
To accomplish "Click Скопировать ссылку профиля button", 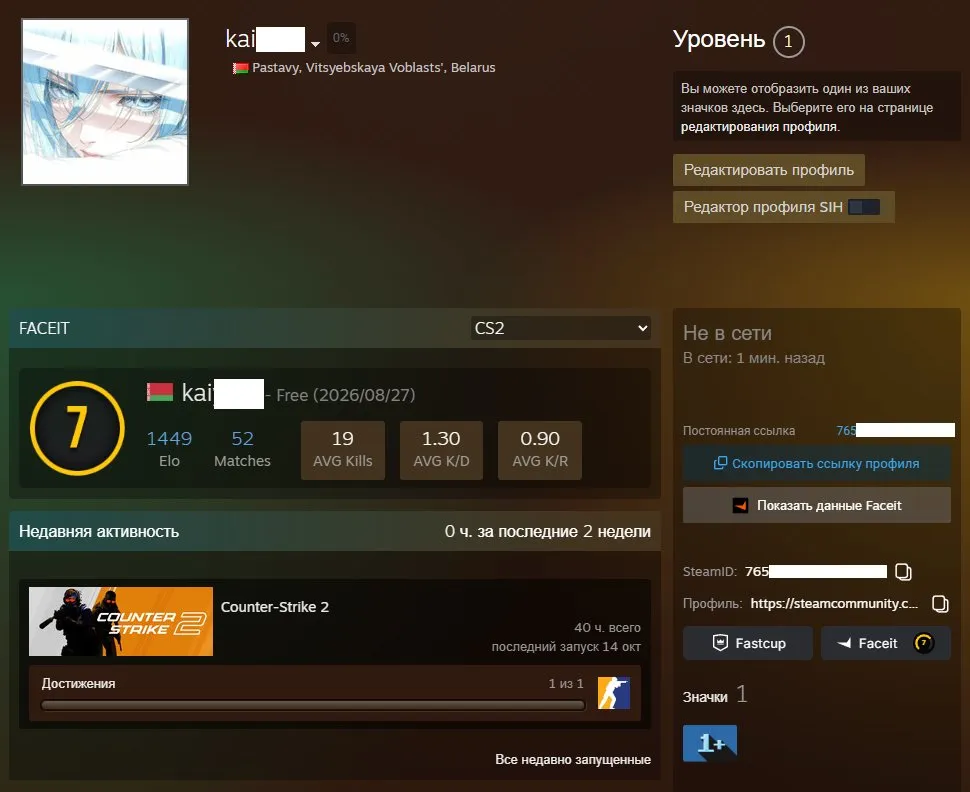I will pos(817,463).
